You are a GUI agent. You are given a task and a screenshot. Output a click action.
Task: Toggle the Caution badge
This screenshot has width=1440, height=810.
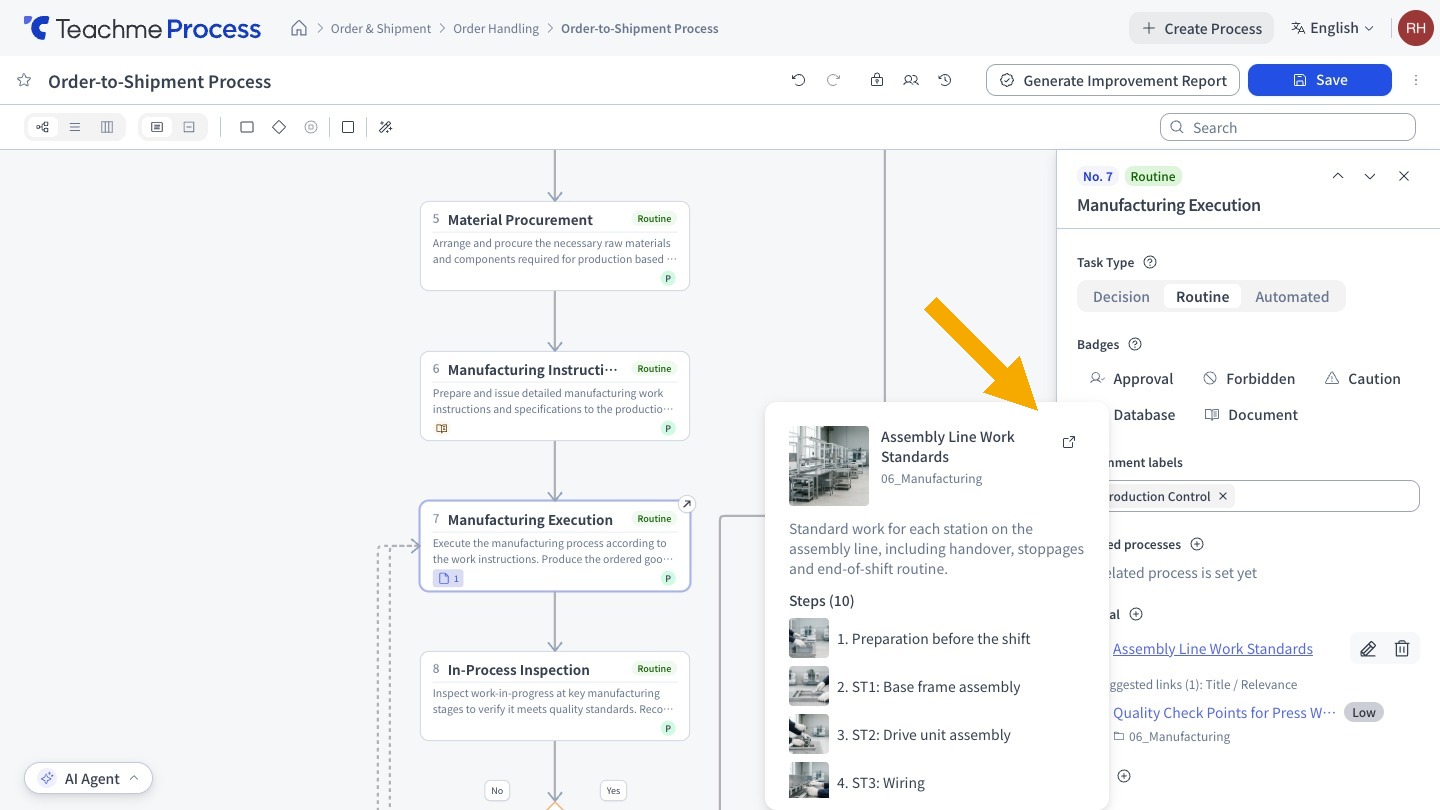(1362, 379)
